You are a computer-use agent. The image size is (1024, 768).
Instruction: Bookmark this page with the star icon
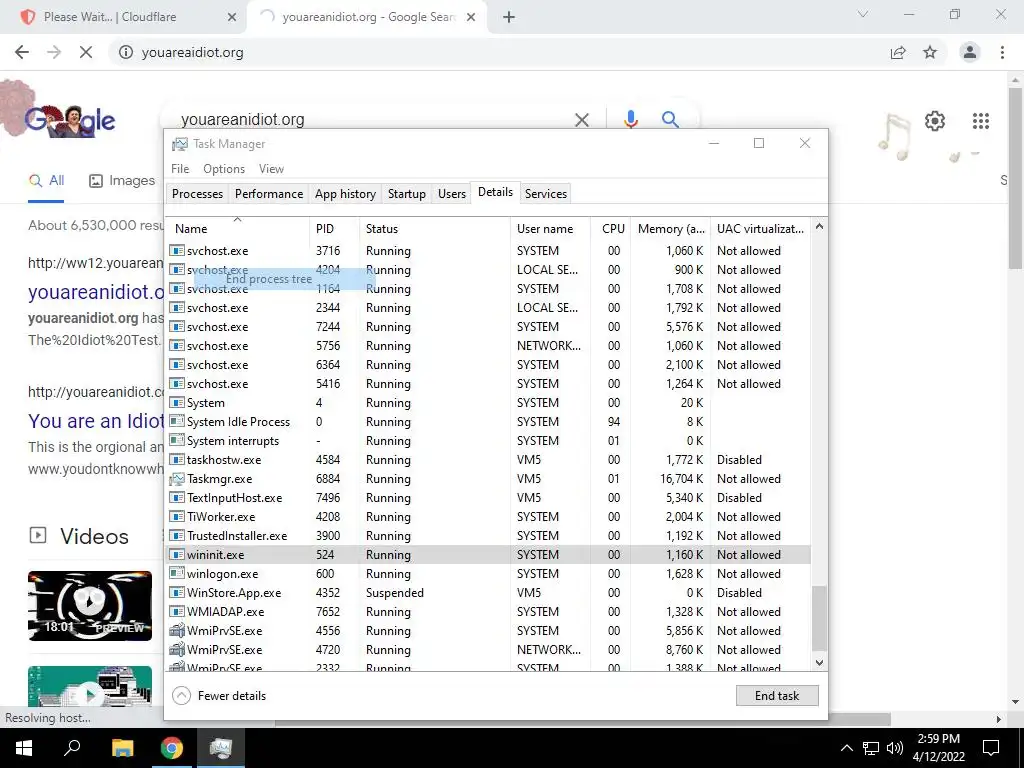coord(930,52)
